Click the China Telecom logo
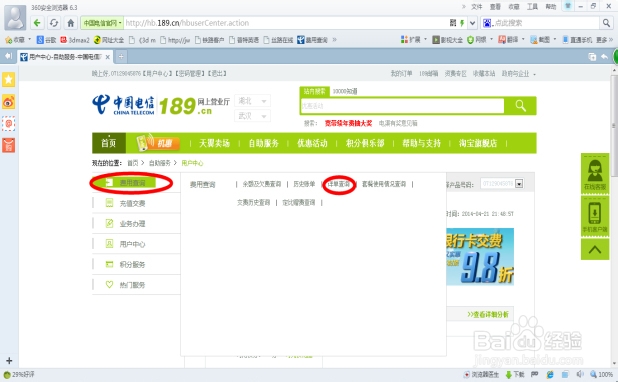The width and height of the screenshot is (618, 382). tap(123, 105)
